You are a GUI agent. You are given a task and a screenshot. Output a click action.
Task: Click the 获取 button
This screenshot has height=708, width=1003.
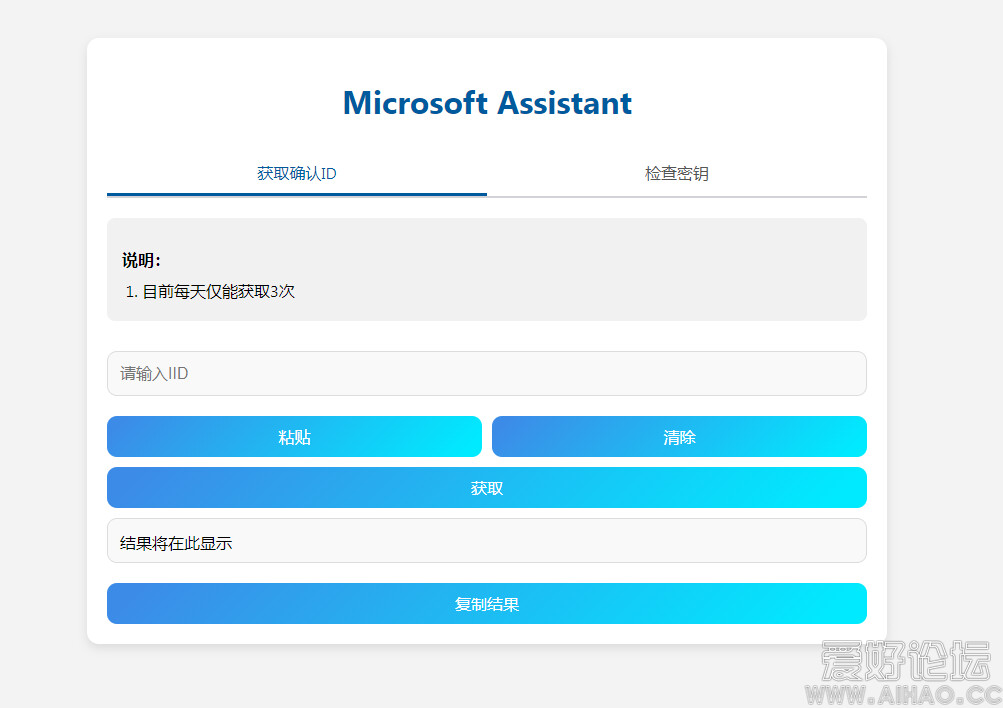(487, 488)
